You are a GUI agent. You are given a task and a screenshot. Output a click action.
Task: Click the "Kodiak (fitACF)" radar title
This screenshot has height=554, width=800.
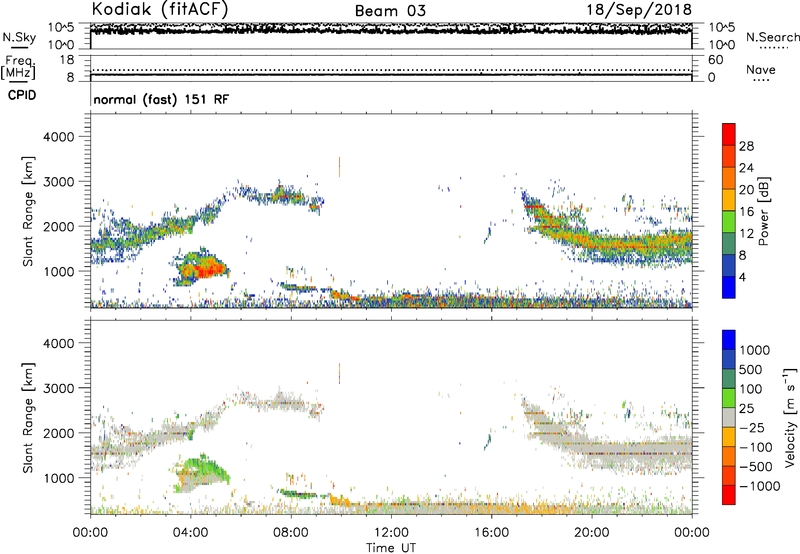tap(160, 9)
